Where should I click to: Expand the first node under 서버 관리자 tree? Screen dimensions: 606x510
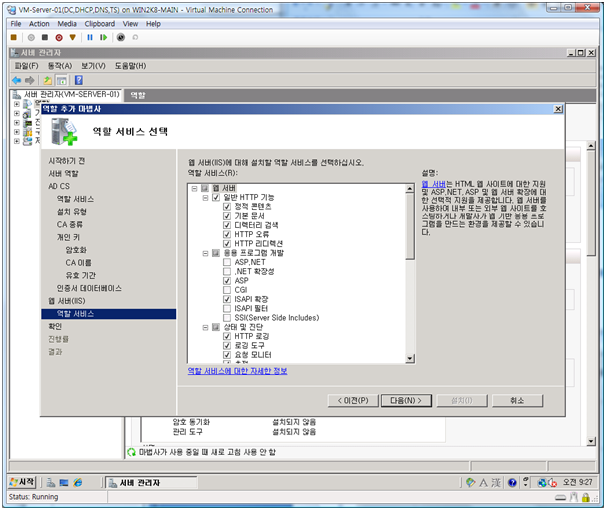pyautogui.click(x=17, y=104)
